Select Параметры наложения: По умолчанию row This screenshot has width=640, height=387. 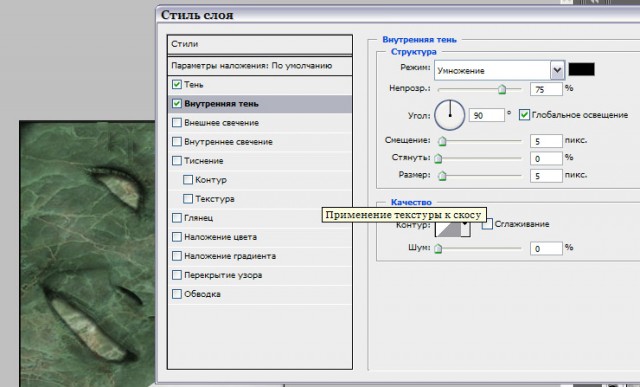coord(260,66)
